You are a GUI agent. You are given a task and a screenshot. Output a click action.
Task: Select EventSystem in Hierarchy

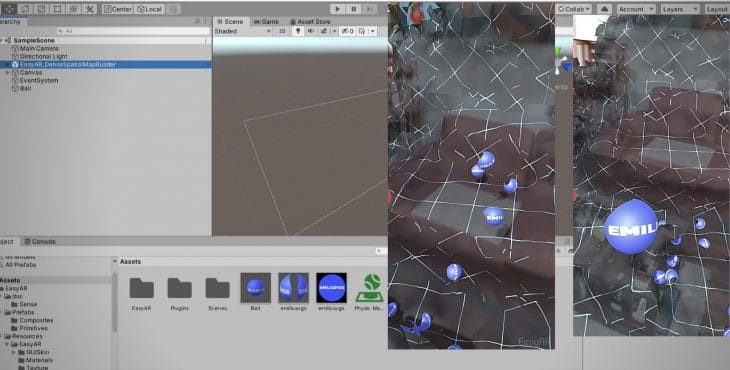point(39,81)
